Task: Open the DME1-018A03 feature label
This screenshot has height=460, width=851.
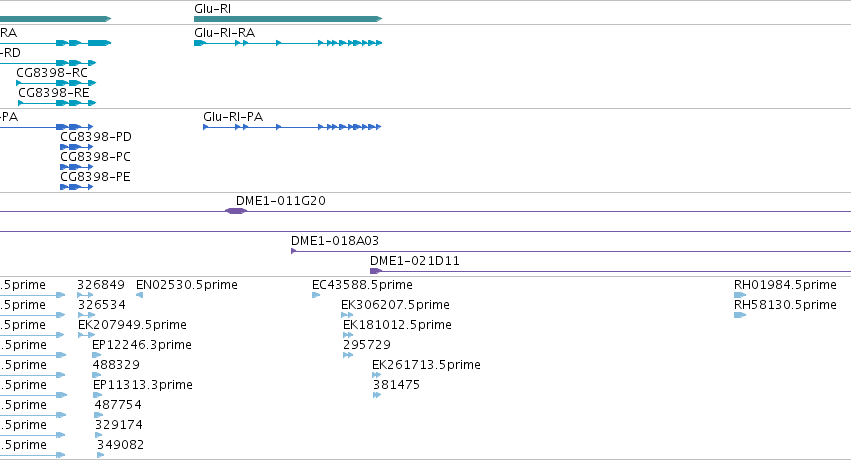Action: (x=335, y=241)
